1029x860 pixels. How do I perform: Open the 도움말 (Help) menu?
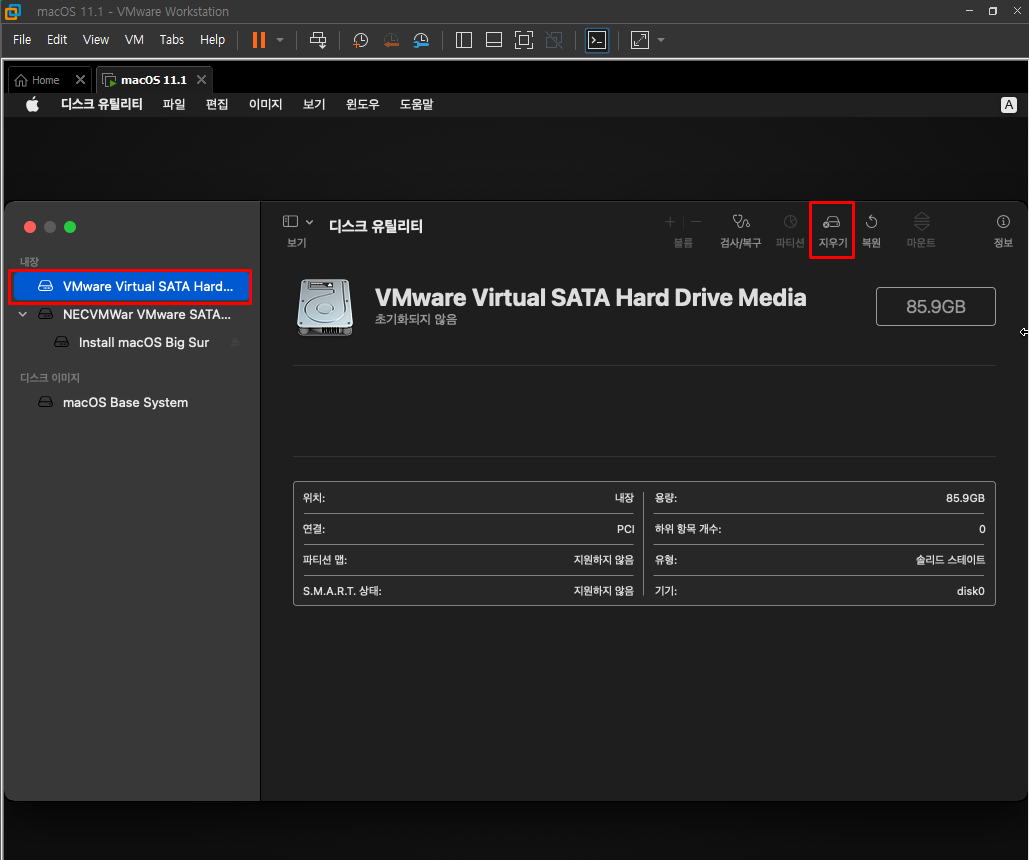point(416,104)
